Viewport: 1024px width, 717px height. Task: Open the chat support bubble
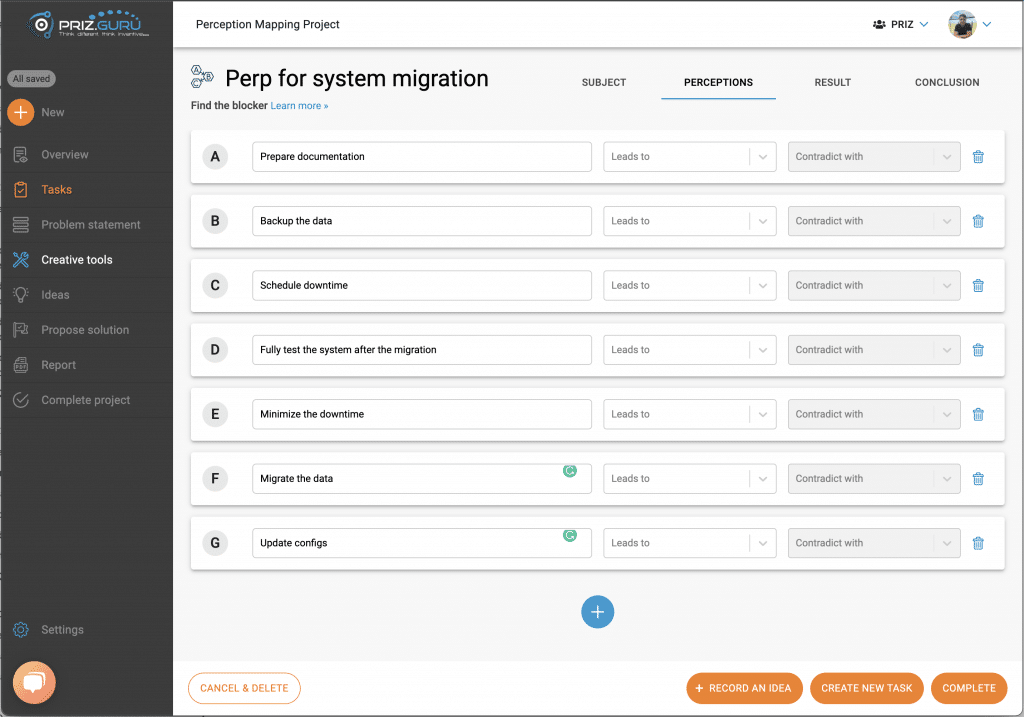[x=34, y=684]
